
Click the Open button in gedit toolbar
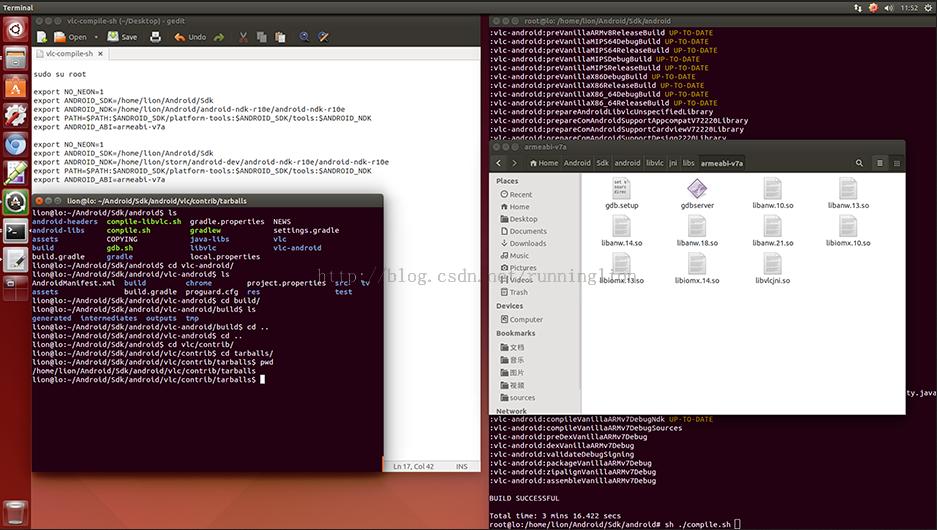click(71, 37)
